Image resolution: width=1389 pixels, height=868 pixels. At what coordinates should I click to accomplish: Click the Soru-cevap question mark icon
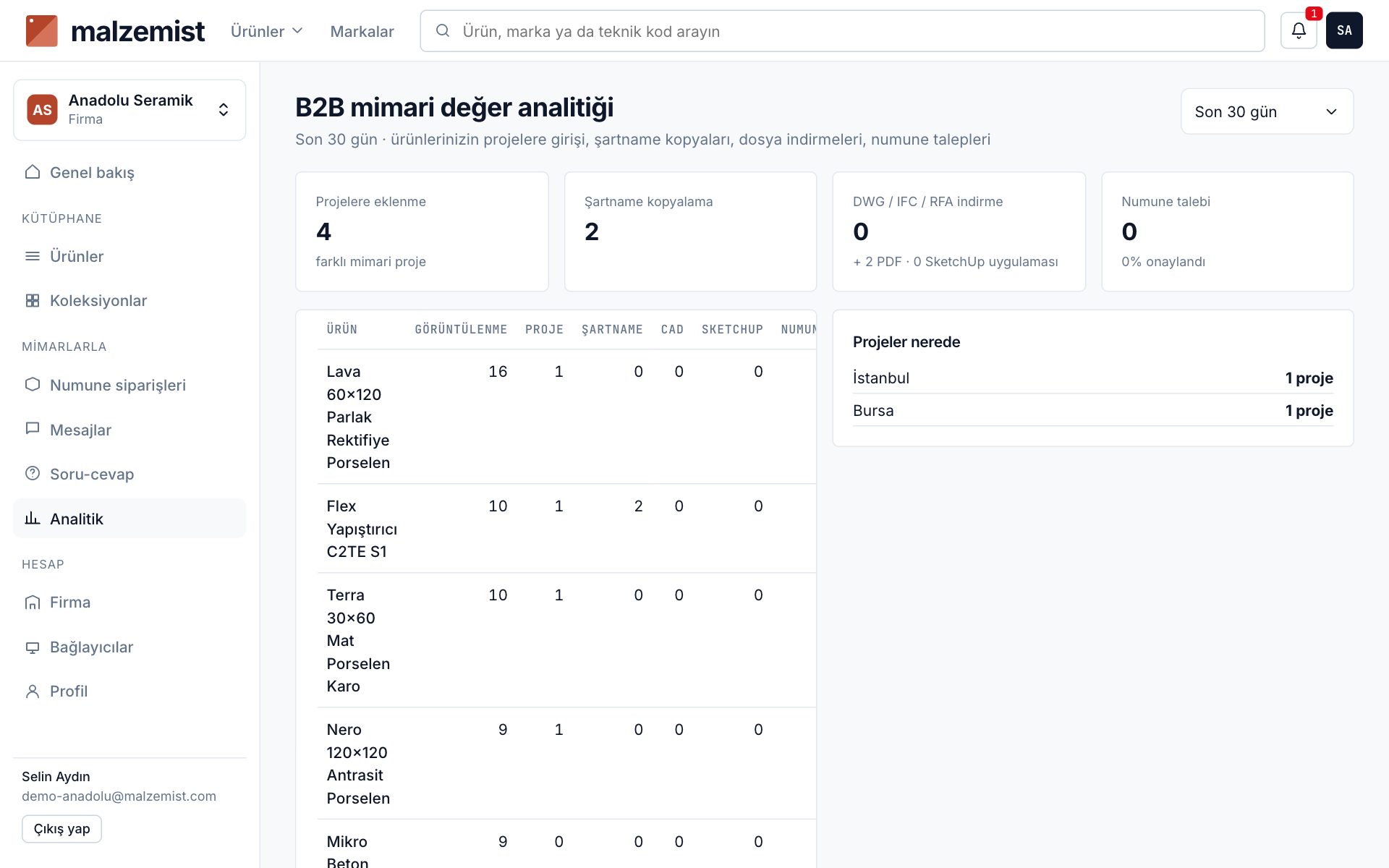point(33,474)
